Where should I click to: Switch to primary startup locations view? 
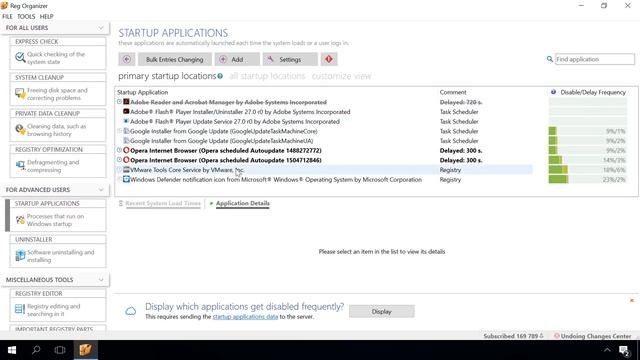[167, 76]
